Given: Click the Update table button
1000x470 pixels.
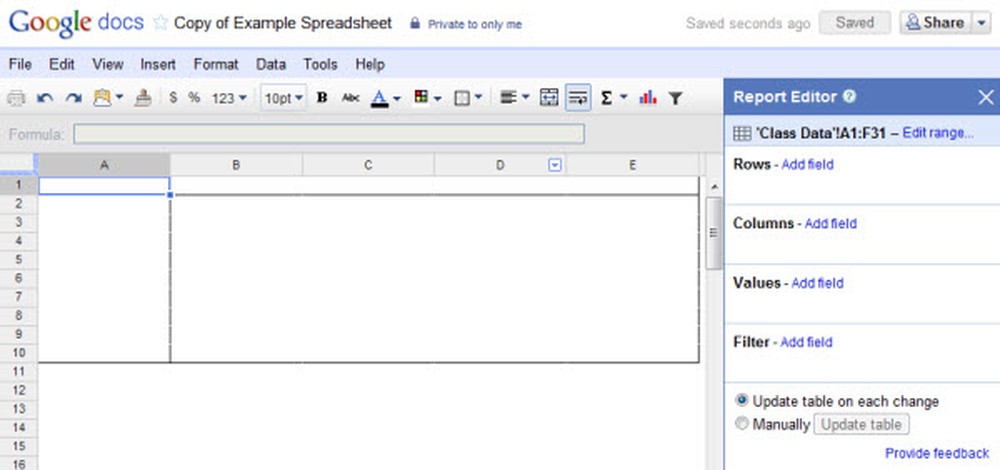Looking at the screenshot, I should click(x=861, y=425).
